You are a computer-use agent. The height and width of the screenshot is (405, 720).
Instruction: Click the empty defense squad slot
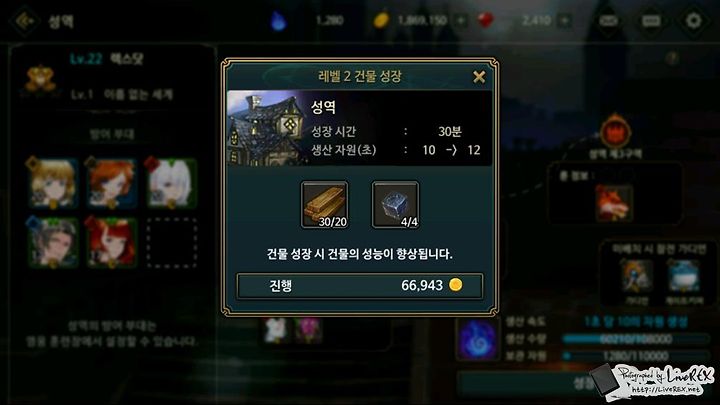tap(172, 242)
